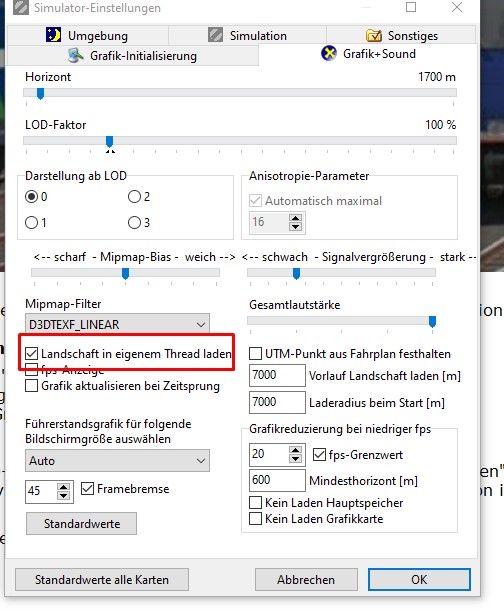
Task: Increase Framebremse value with up arrow
Action: pyautogui.click(x=64, y=487)
